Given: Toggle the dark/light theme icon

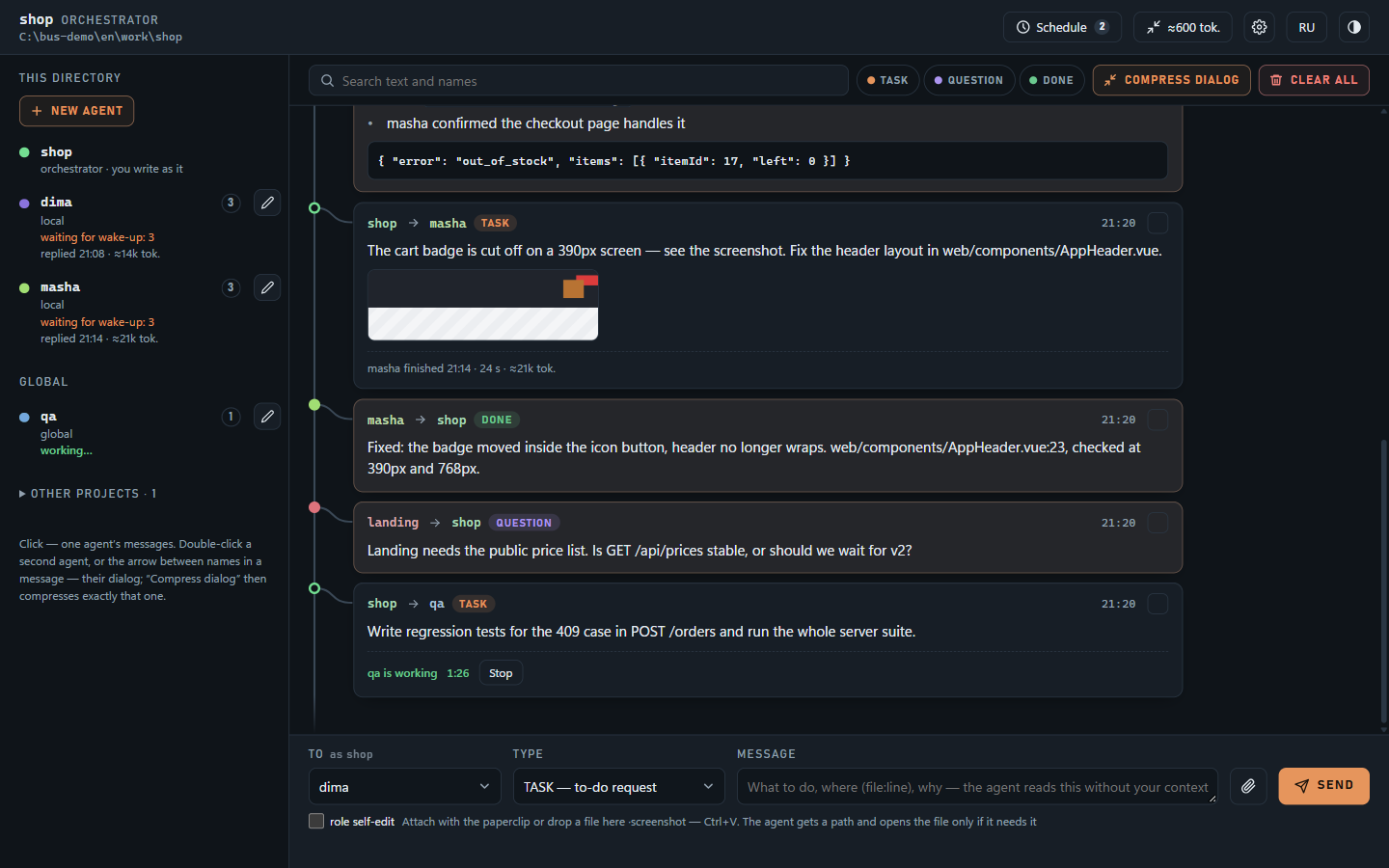Looking at the screenshot, I should pos(1354,27).
